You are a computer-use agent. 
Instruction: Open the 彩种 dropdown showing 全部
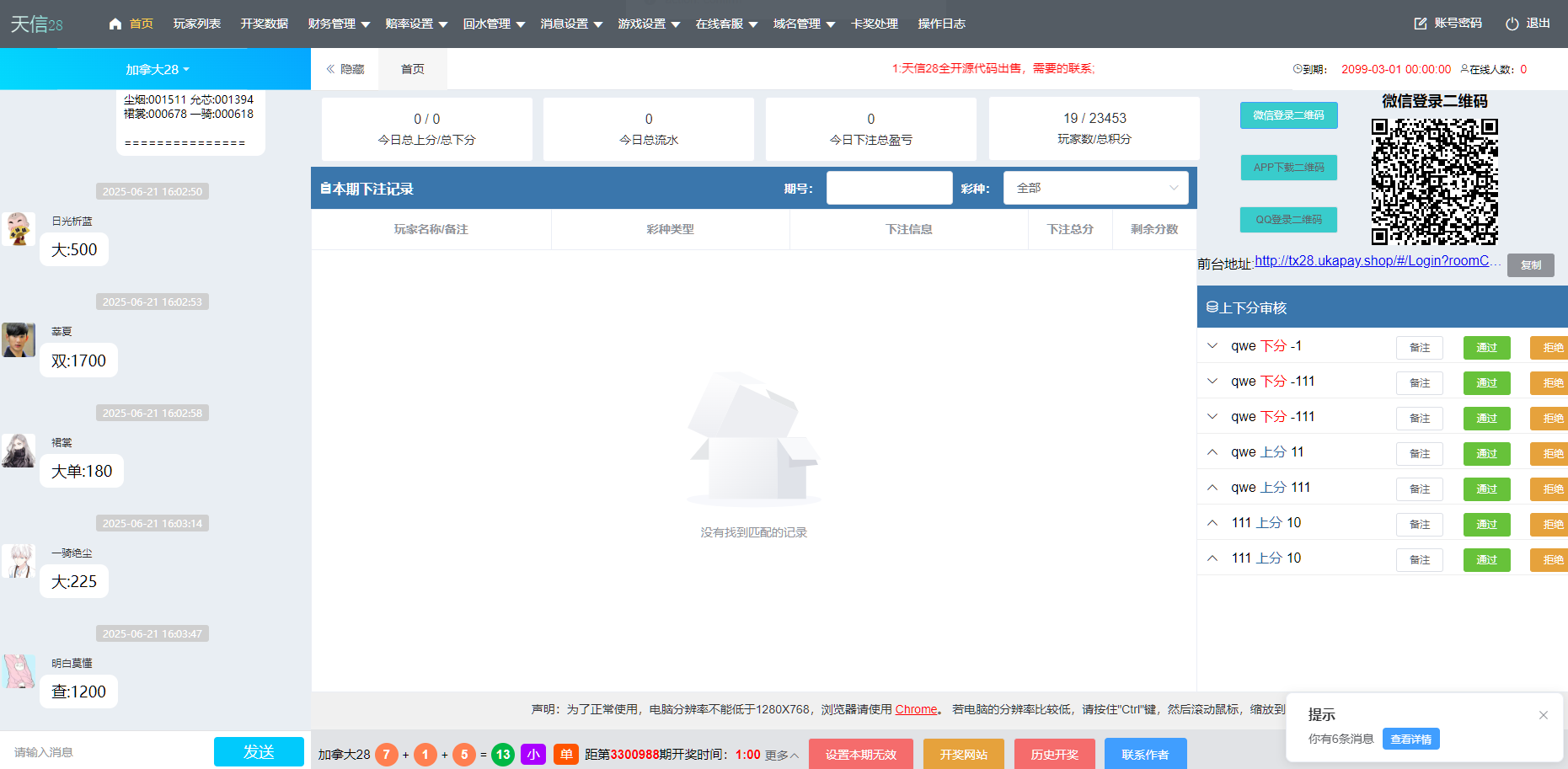[1095, 187]
